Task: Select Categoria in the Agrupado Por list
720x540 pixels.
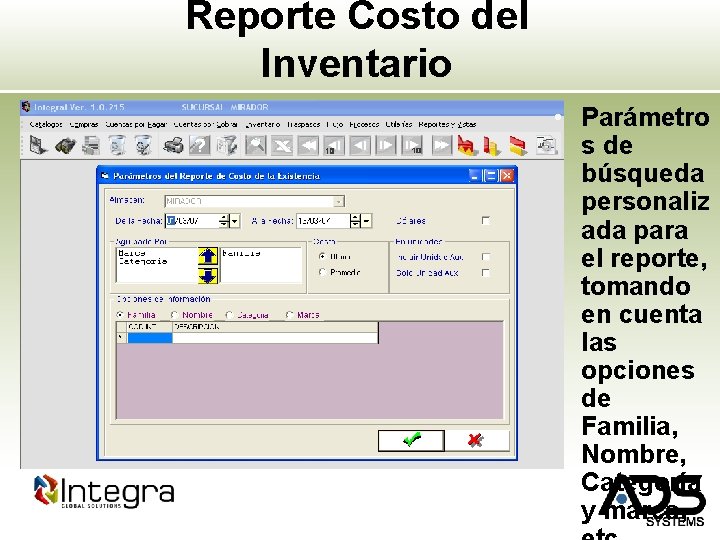Action: [142, 261]
